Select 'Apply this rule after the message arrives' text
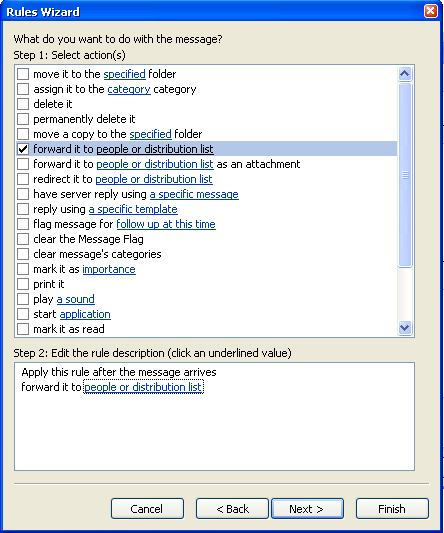Image resolution: width=444 pixels, height=533 pixels. click(x=119, y=372)
